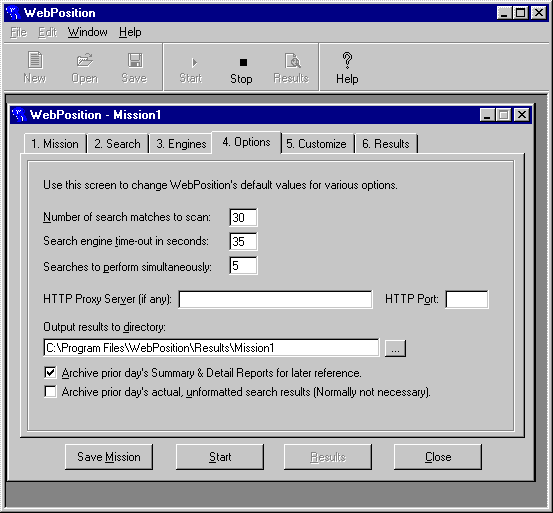Click the simultaneous searches field
Image resolution: width=553 pixels, height=513 pixels.
[x=243, y=265]
